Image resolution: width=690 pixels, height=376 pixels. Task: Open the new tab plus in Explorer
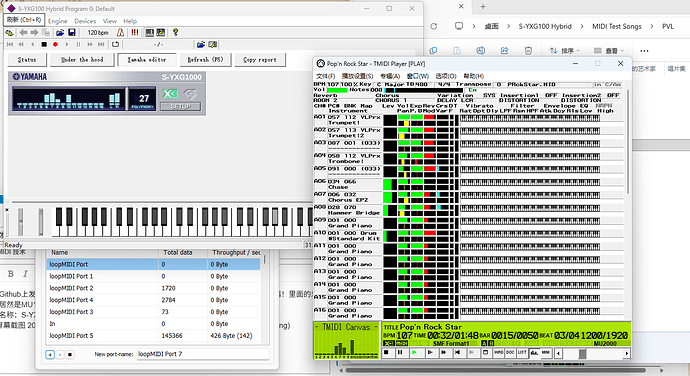click(483, 7)
